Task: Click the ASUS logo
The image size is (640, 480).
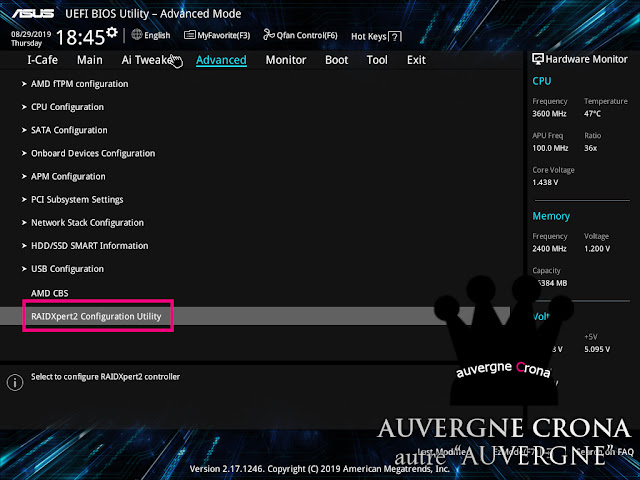Action: coord(33,13)
